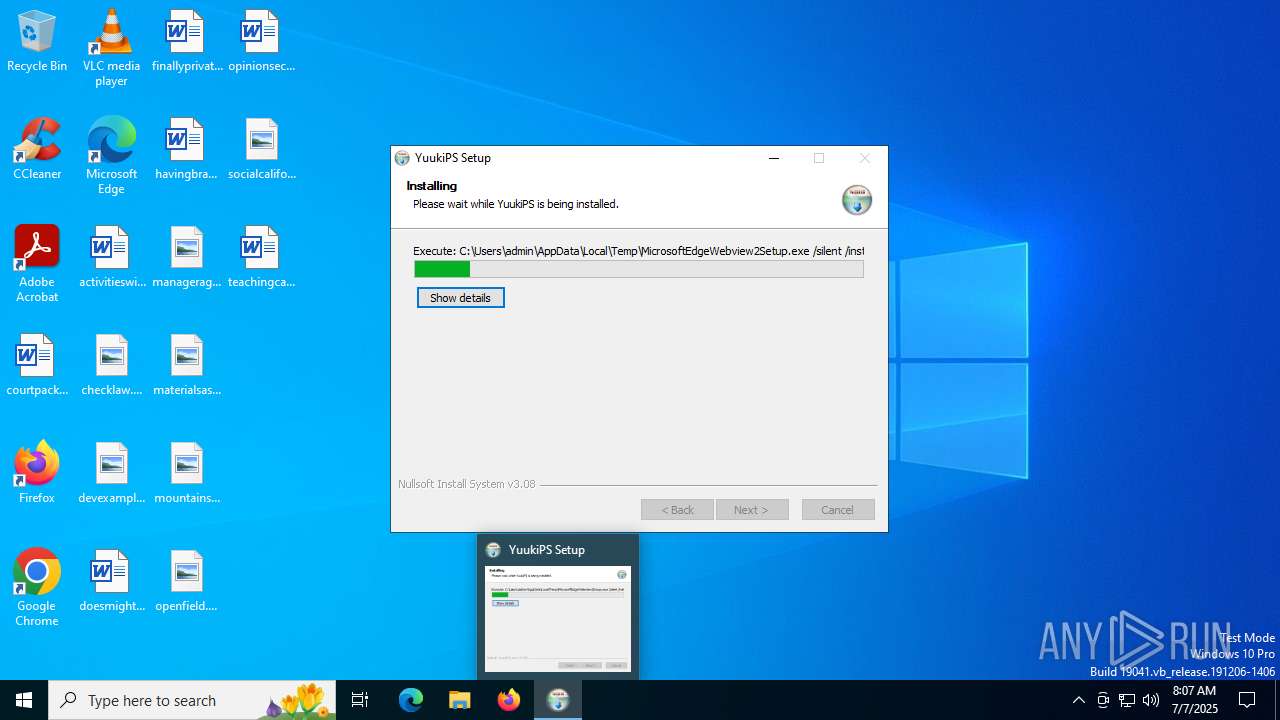Click the Cancel button in setup

tap(838, 510)
